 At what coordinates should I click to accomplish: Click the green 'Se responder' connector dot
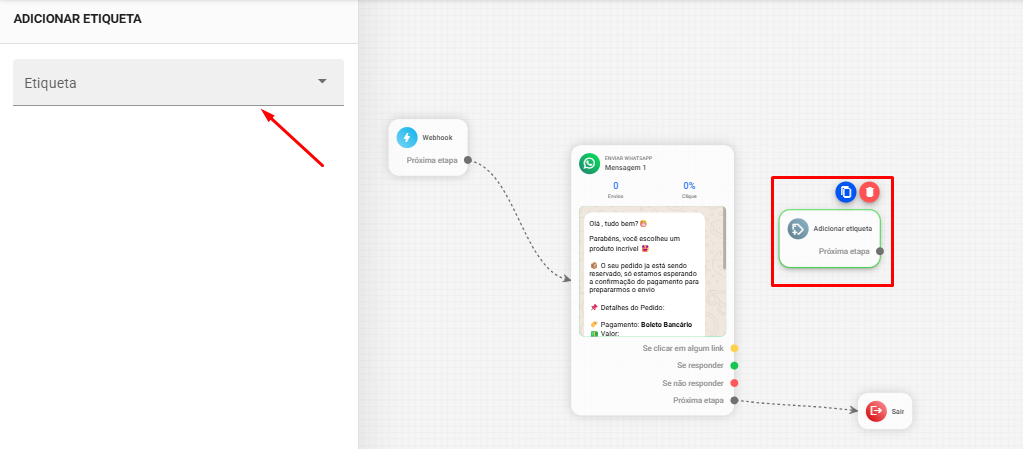coord(734,366)
